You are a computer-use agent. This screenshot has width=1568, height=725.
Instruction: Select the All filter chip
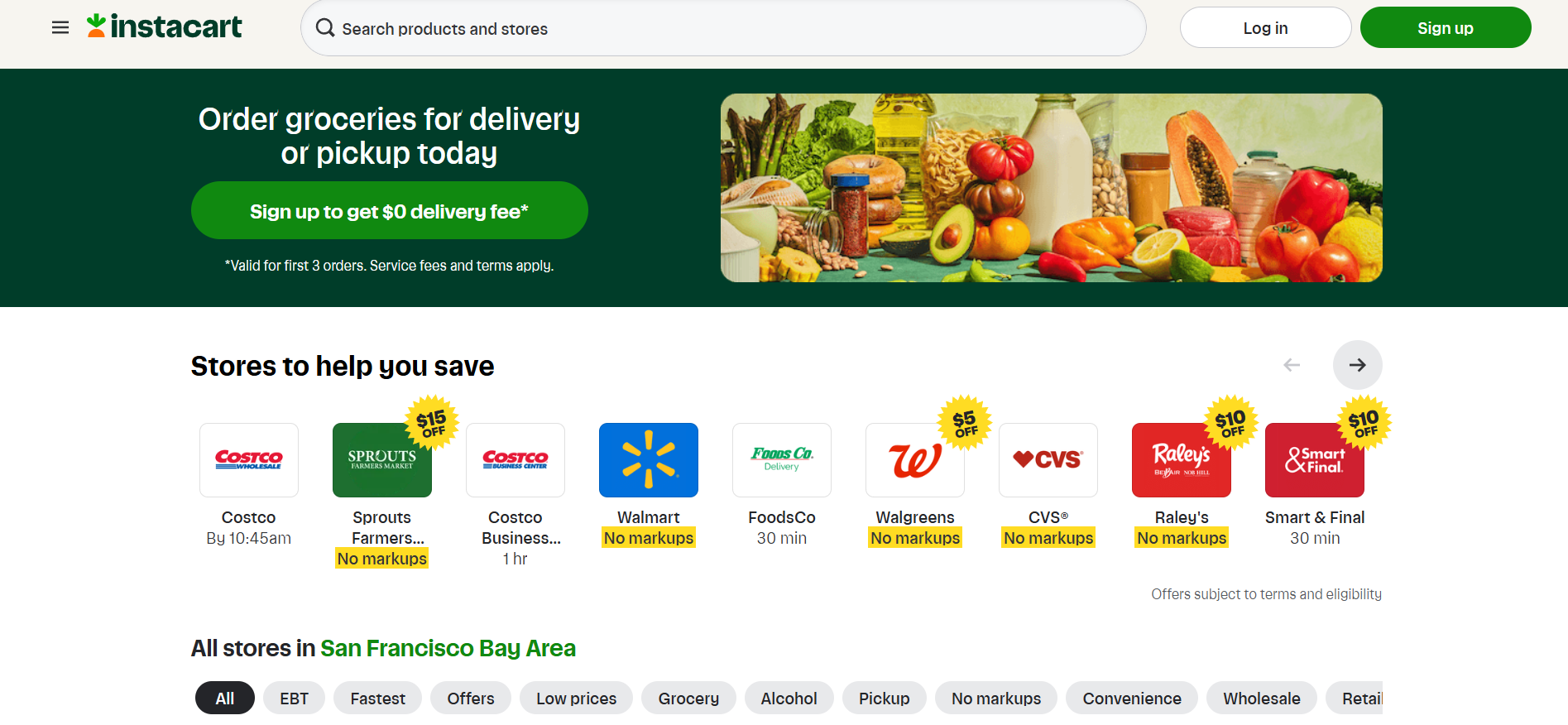tap(225, 699)
